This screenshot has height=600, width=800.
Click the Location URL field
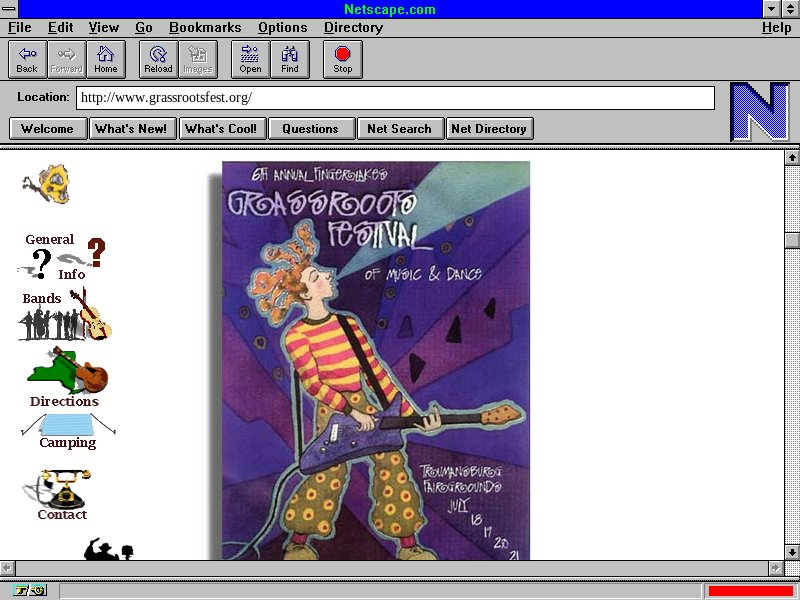[395, 98]
